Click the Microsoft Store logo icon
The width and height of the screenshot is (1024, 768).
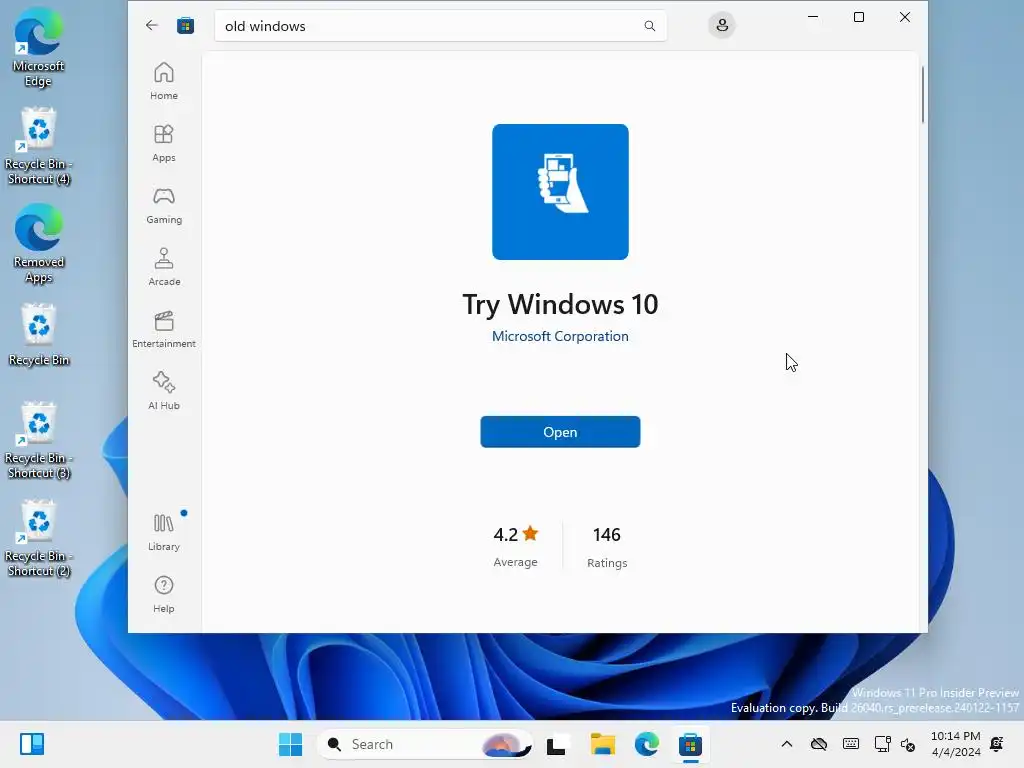click(185, 25)
